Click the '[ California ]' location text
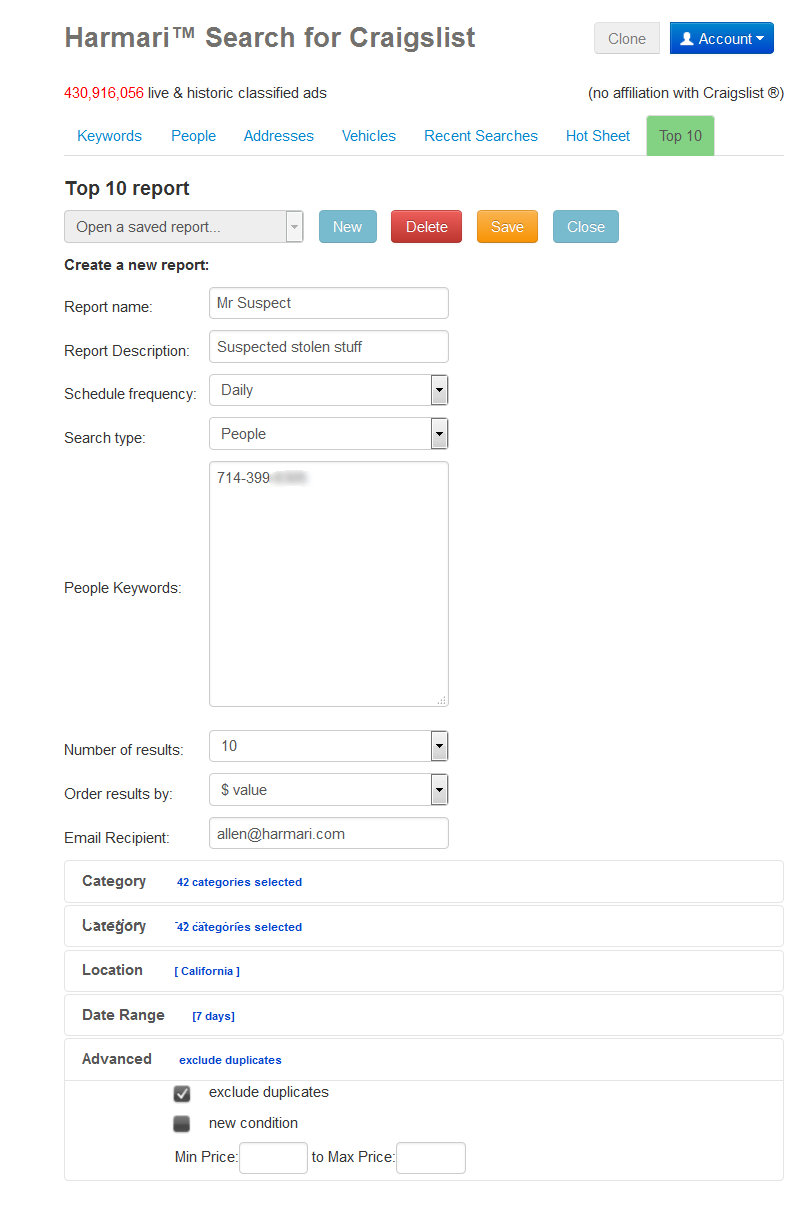The width and height of the screenshot is (786, 1208). (207, 971)
